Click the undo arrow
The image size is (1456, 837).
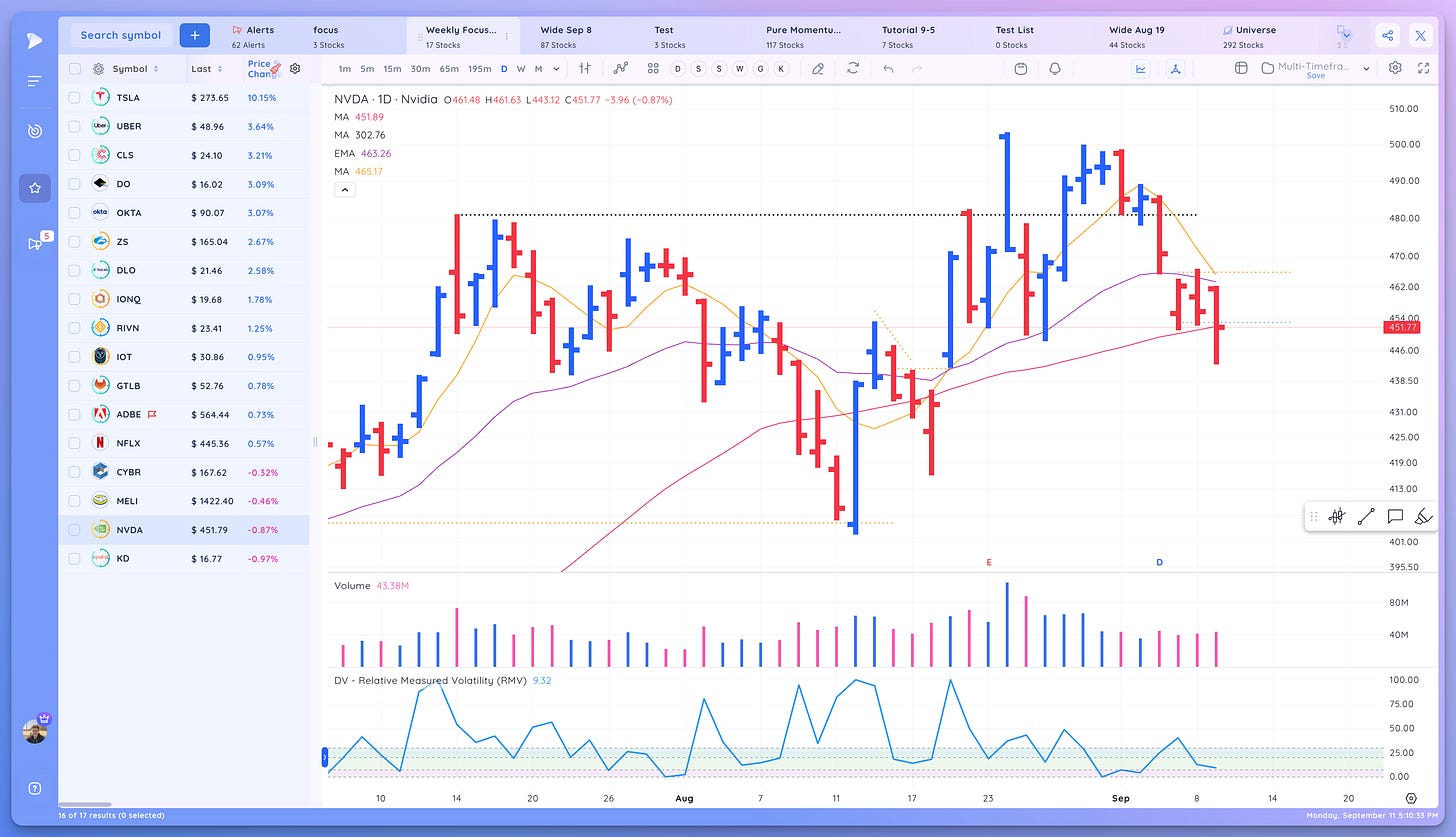[x=888, y=69]
